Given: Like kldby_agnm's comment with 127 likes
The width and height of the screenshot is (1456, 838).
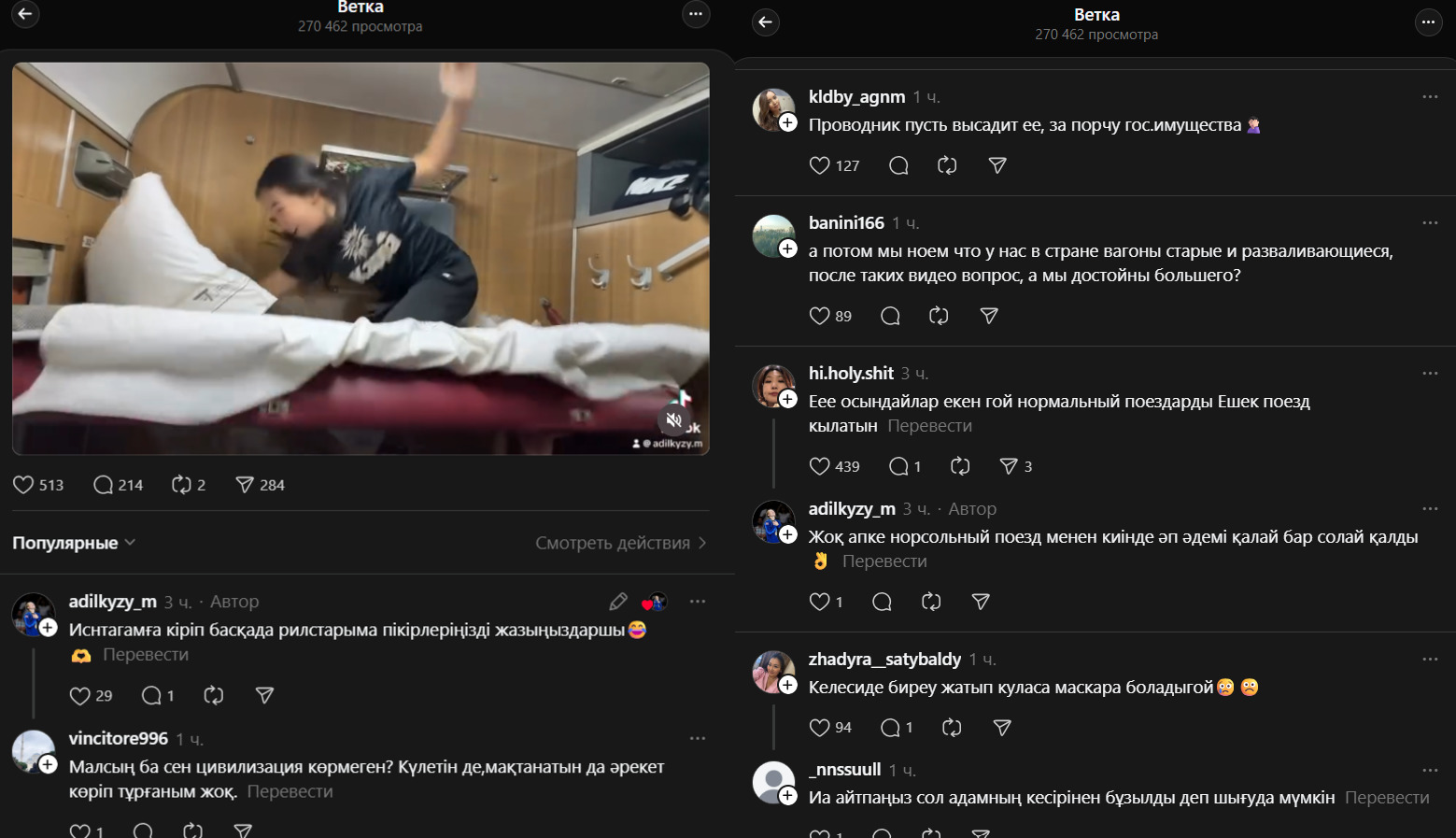Looking at the screenshot, I should [820, 165].
